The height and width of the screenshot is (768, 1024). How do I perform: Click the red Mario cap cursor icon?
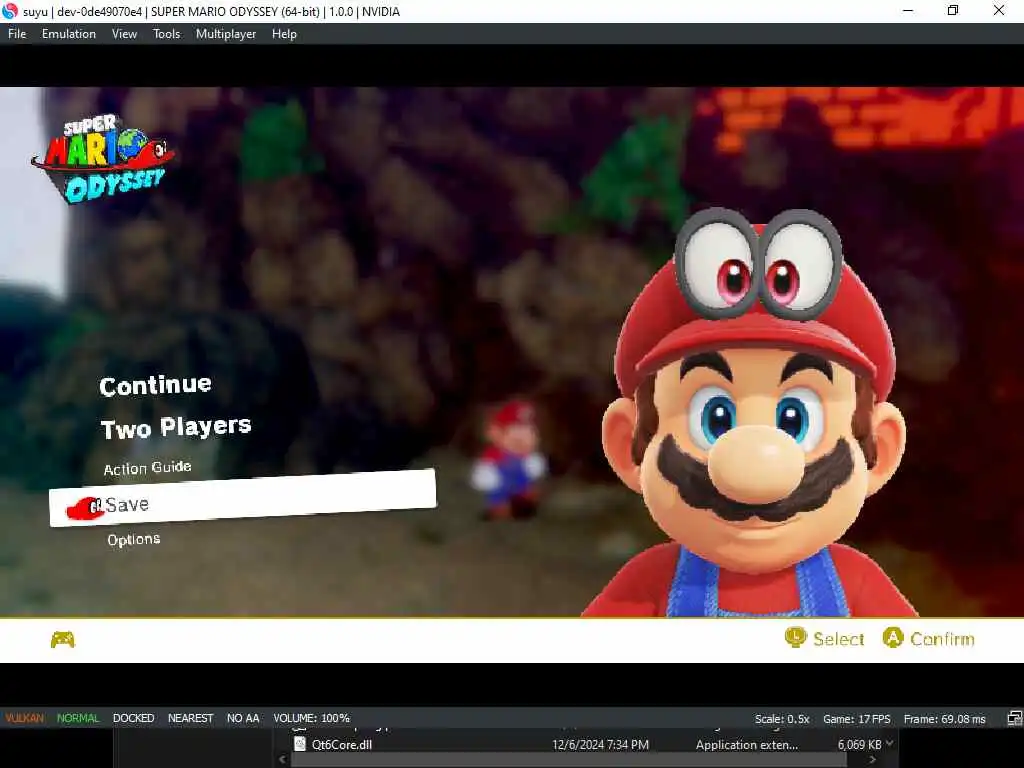point(86,508)
